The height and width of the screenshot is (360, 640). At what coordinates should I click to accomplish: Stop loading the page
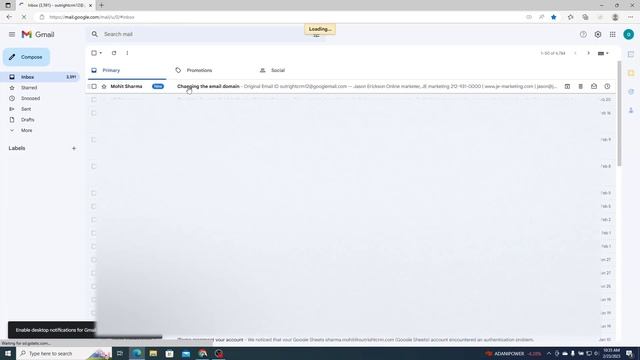point(24,17)
